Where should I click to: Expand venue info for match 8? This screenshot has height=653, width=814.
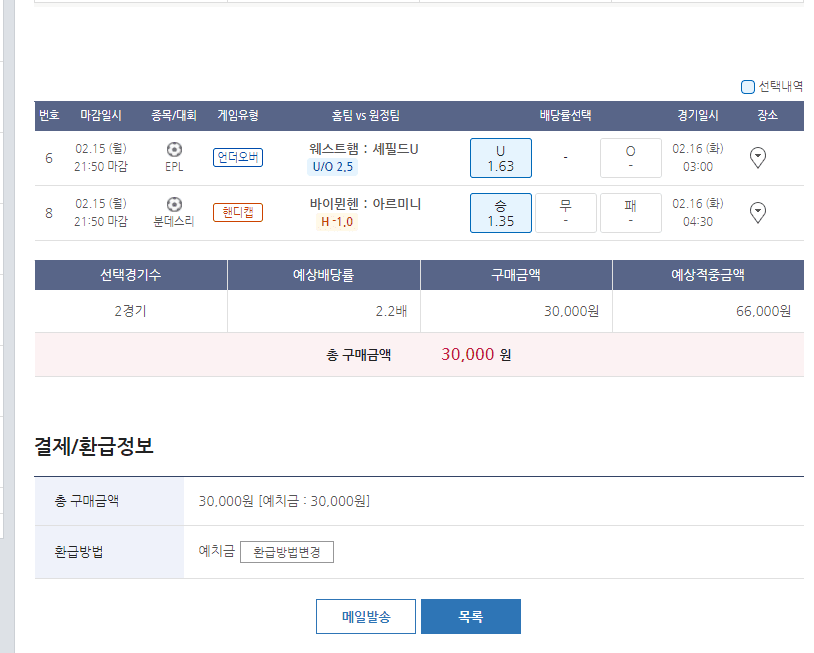coord(758,212)
